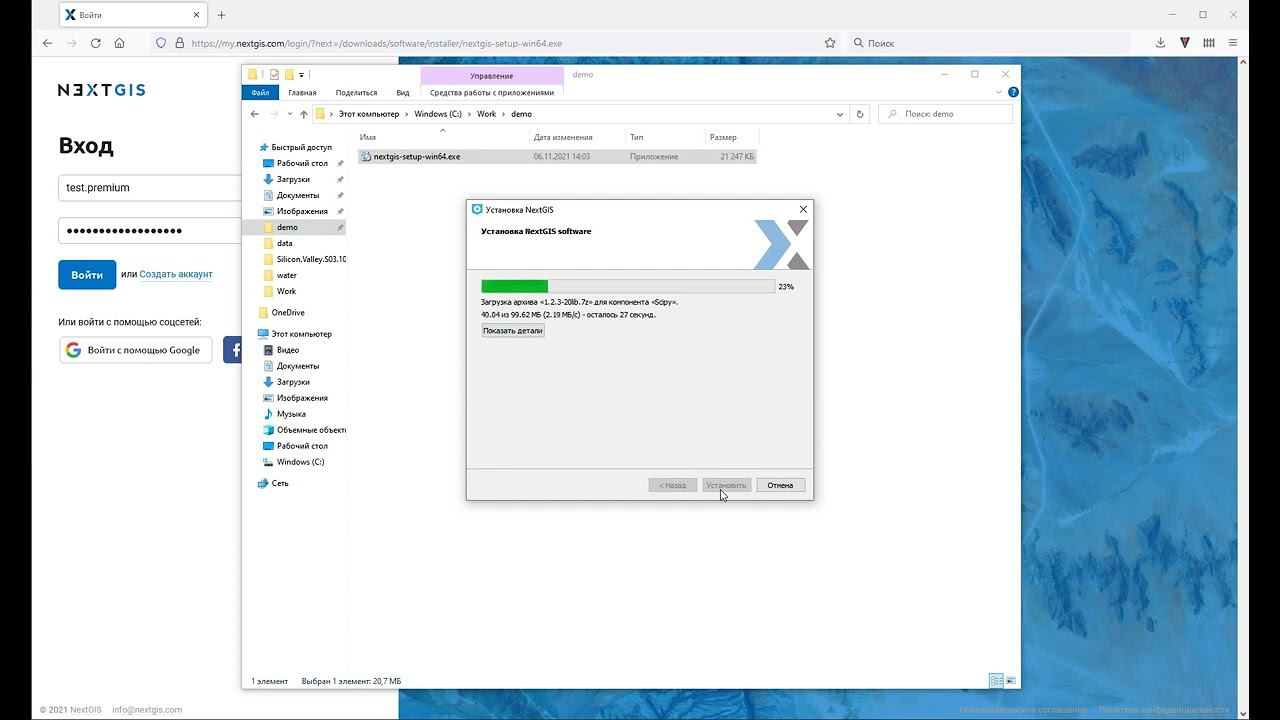Click the installer progress bar
Screen dimensions: 1280x720
(628, 286)
